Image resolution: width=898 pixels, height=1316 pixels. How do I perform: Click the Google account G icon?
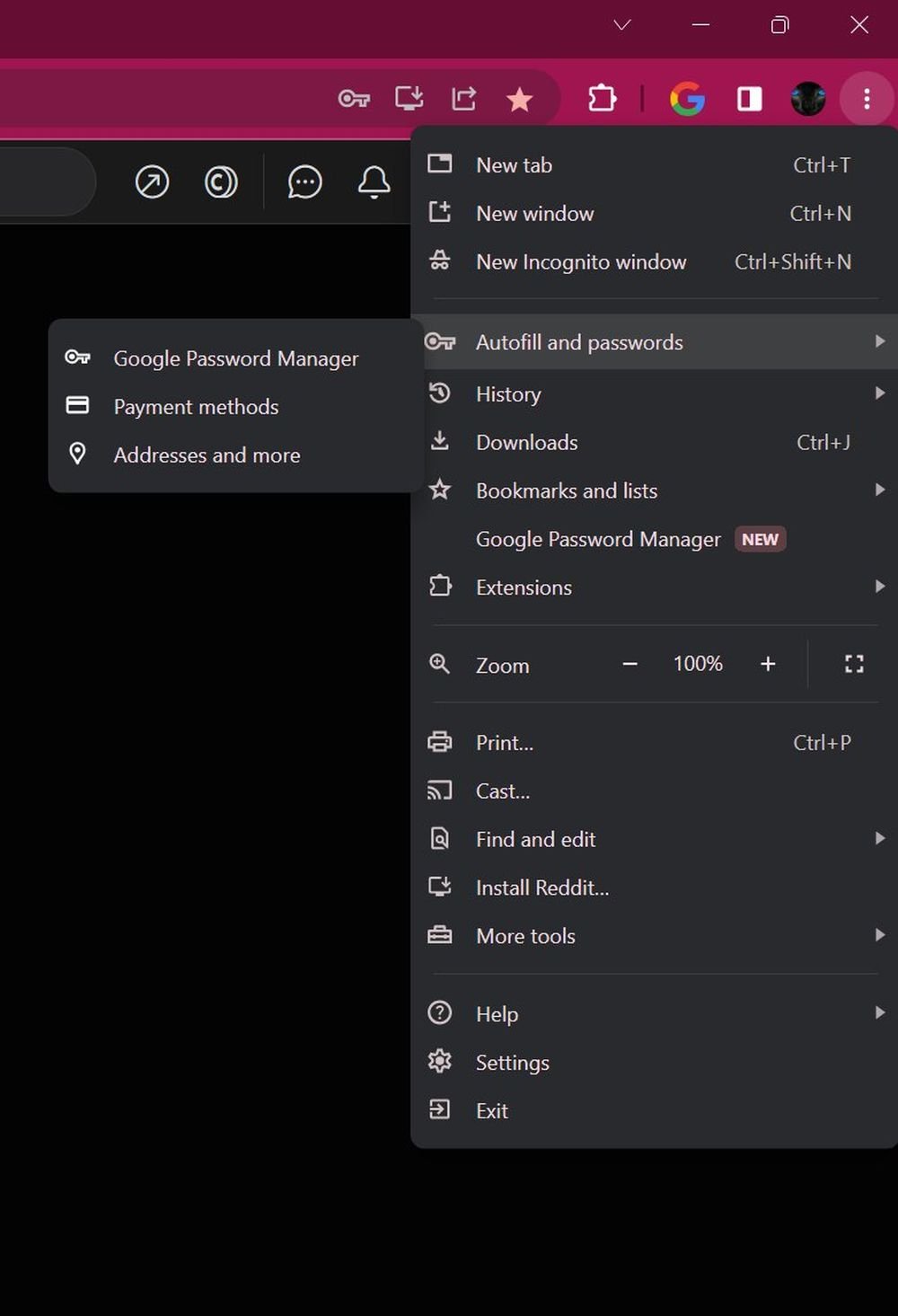click(x=687, y=99)
